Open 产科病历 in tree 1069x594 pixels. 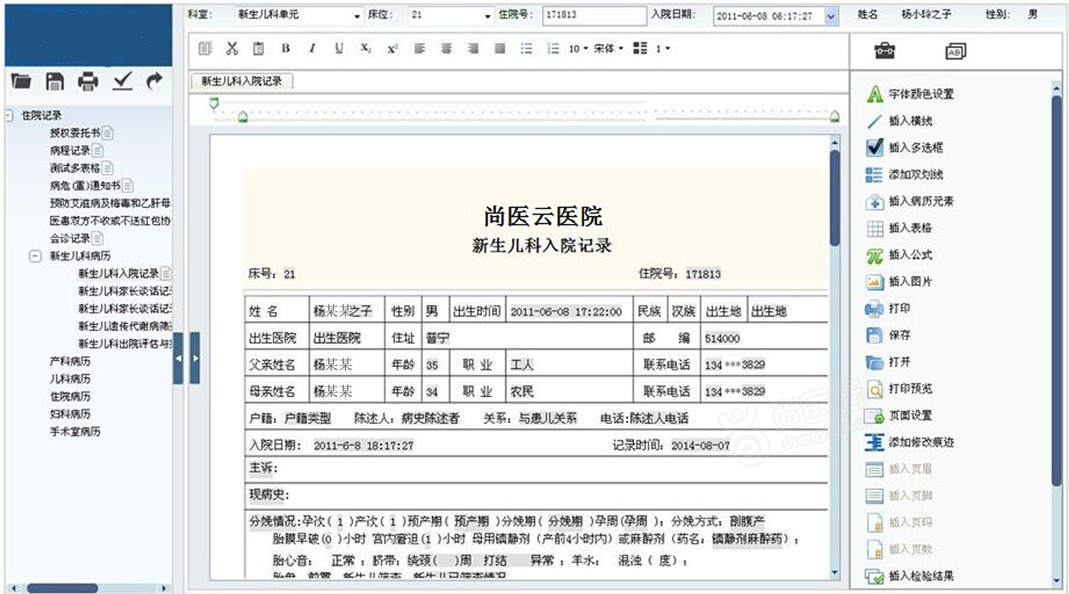tap(70, 361)
